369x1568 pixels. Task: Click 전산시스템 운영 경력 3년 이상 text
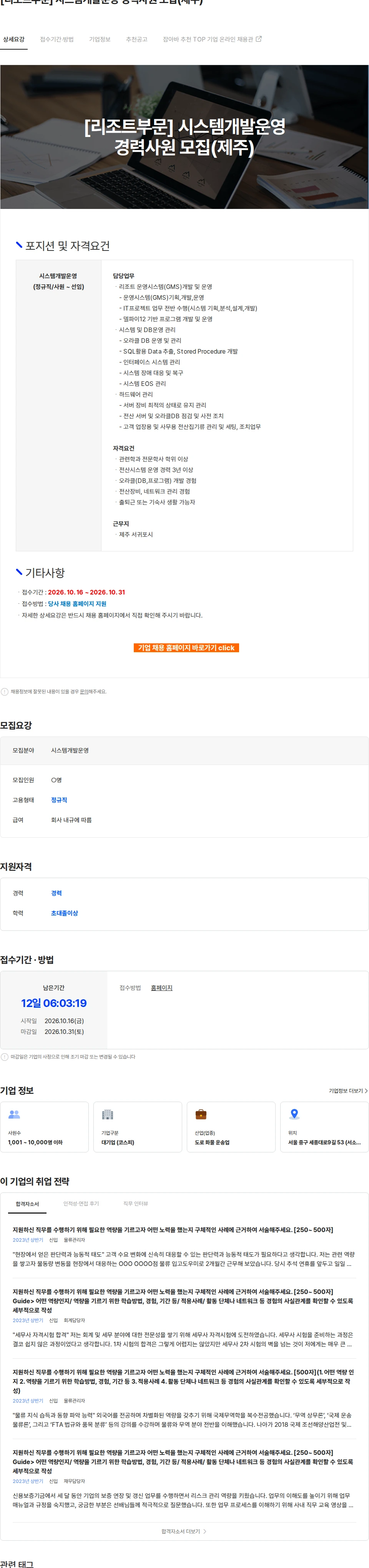pos(156,470)
